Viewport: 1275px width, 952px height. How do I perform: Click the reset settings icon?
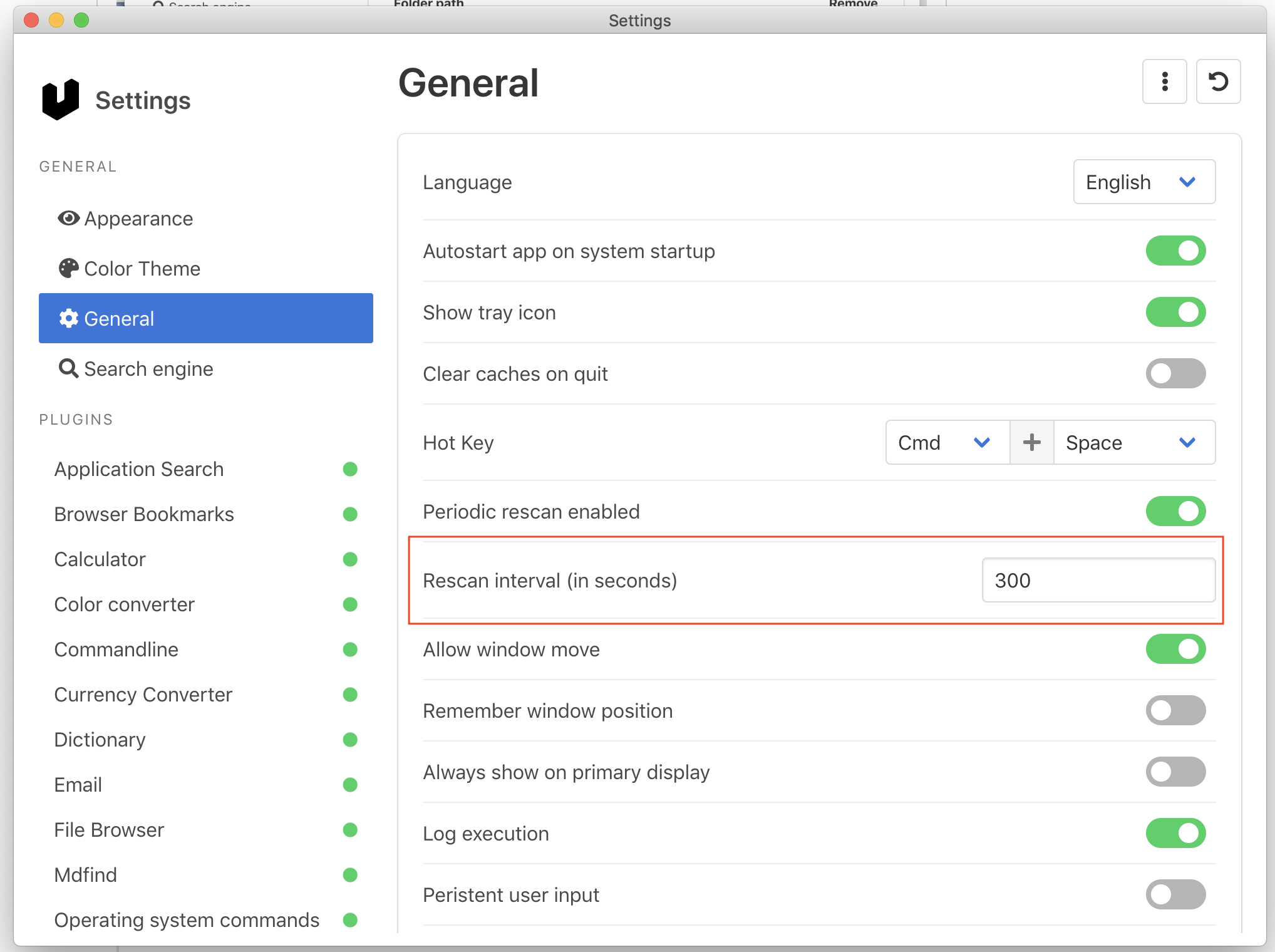point(1218,81)
